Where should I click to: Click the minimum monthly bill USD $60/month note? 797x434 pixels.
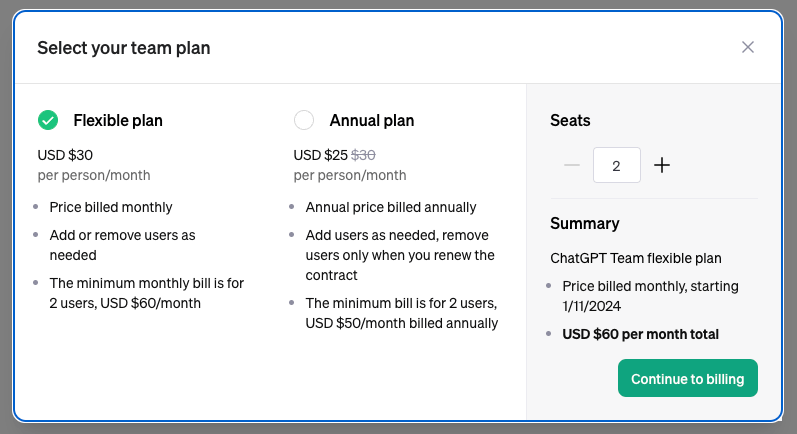point(146,293)
